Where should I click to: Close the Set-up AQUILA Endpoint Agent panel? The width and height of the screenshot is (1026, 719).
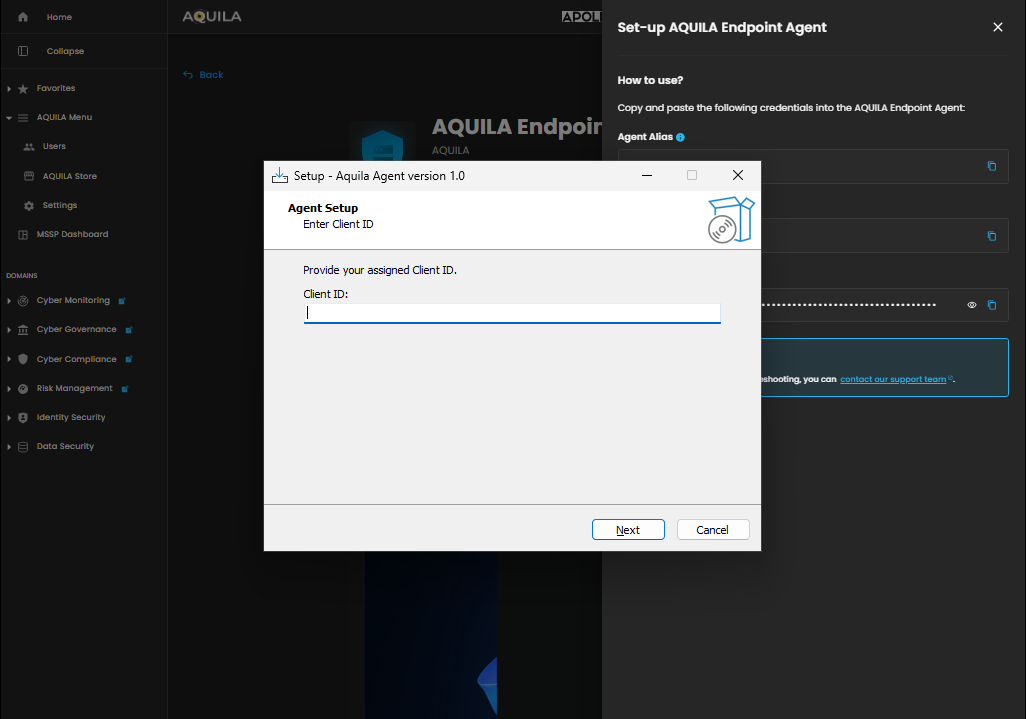(x=997, y=27)
